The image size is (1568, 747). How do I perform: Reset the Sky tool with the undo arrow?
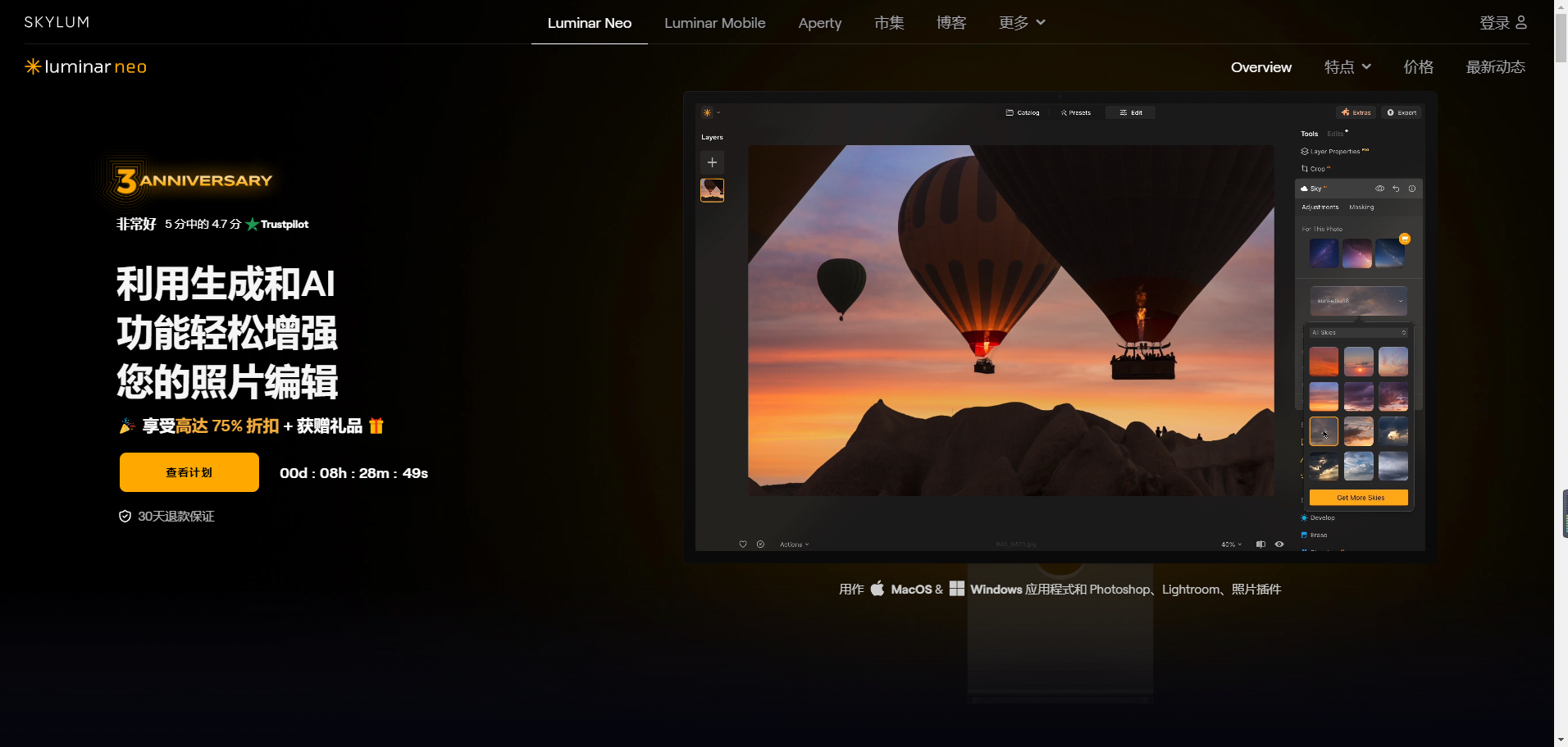(x=1396, y=189)
